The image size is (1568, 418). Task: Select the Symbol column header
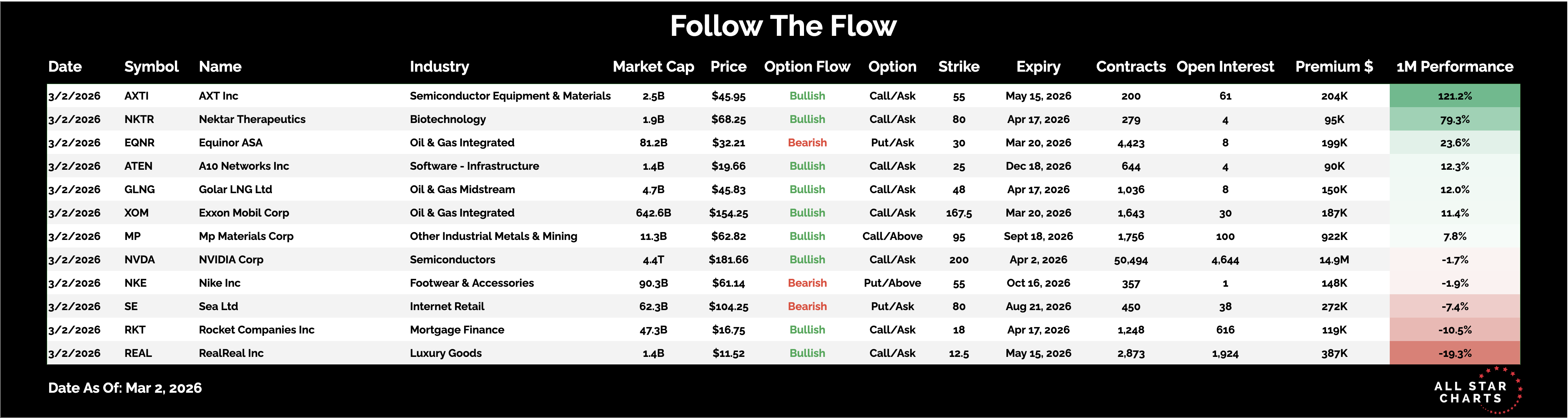coord(151,67)
